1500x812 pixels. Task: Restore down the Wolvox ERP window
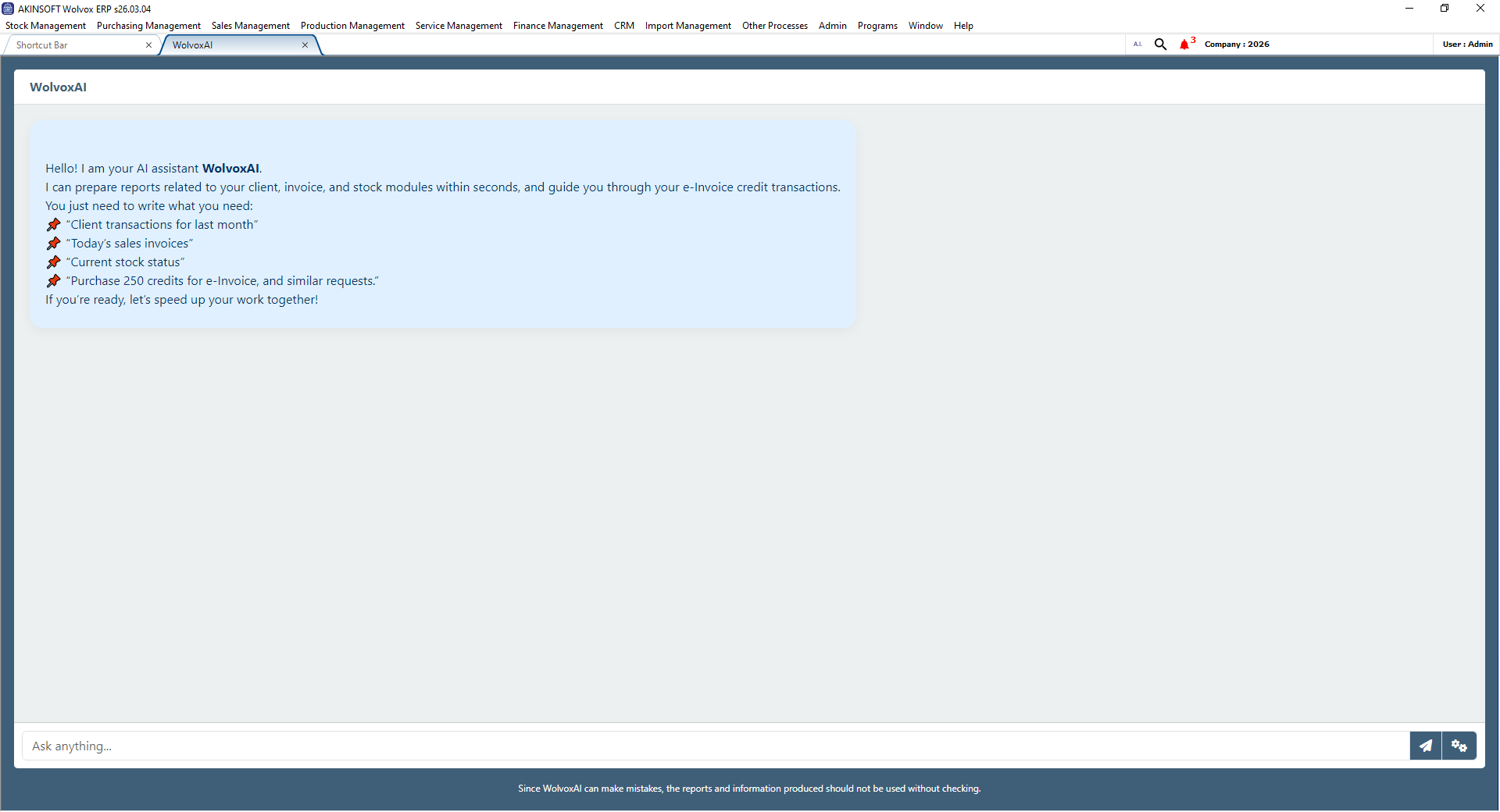point(1445,9)
